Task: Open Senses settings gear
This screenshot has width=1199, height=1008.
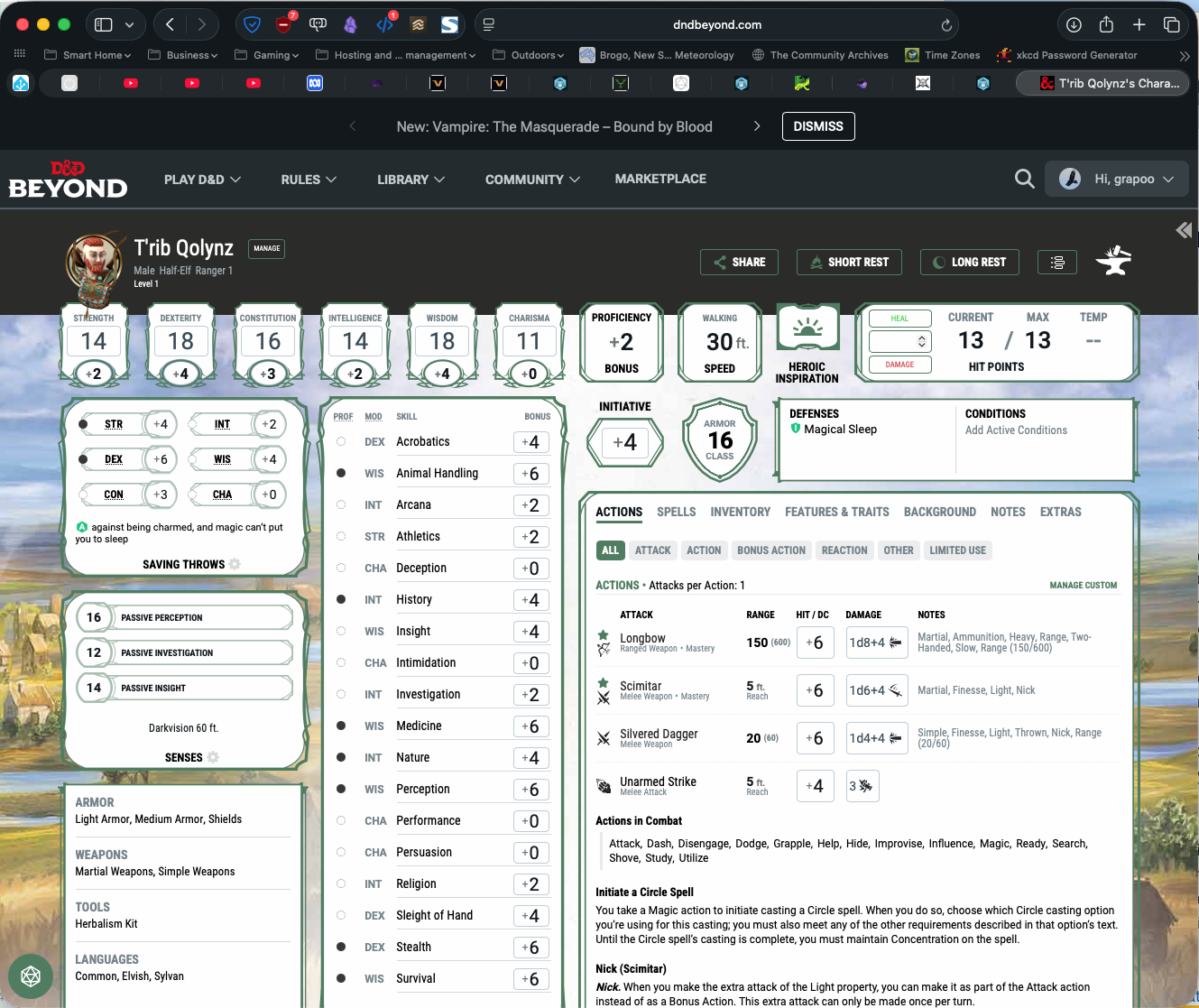Action: pyautogui.click(x=213, y=757)
